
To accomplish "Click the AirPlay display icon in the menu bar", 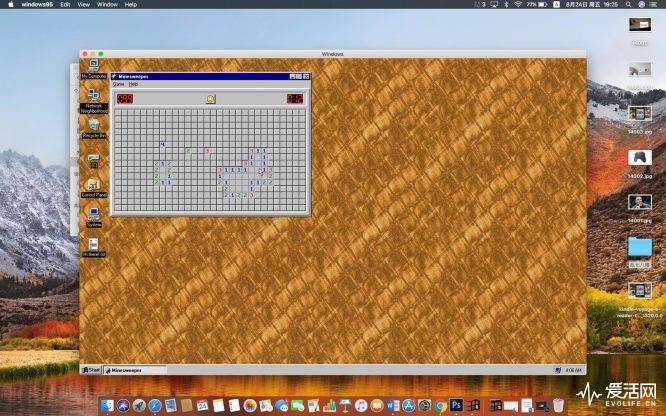I will pos(494,4).
